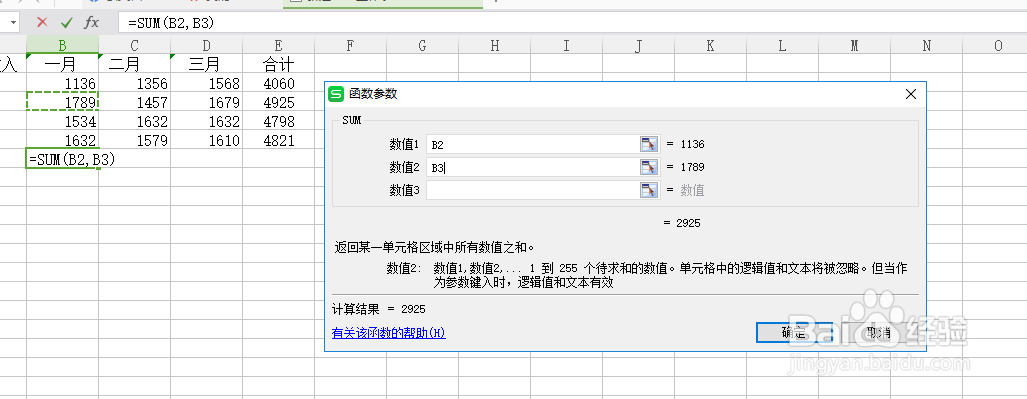Select column B header
Screen dimensions: 1027x399
click(62, 45)
